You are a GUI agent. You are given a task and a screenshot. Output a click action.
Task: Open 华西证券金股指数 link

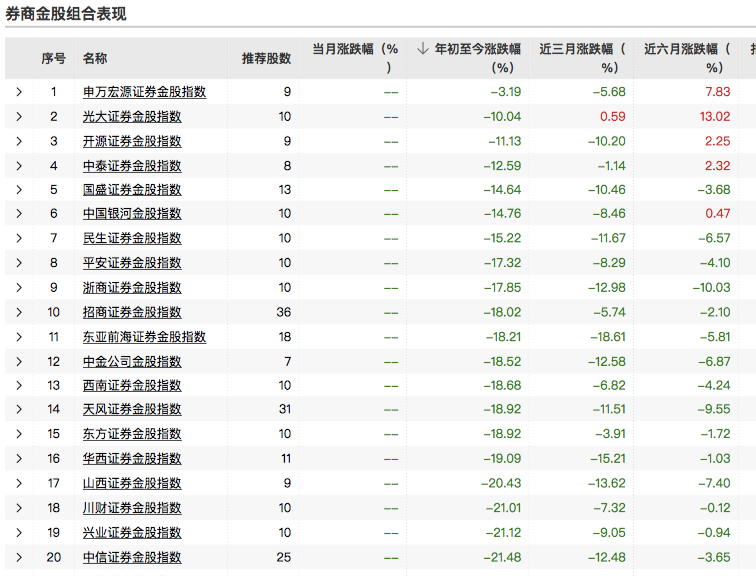coord(132,458)
